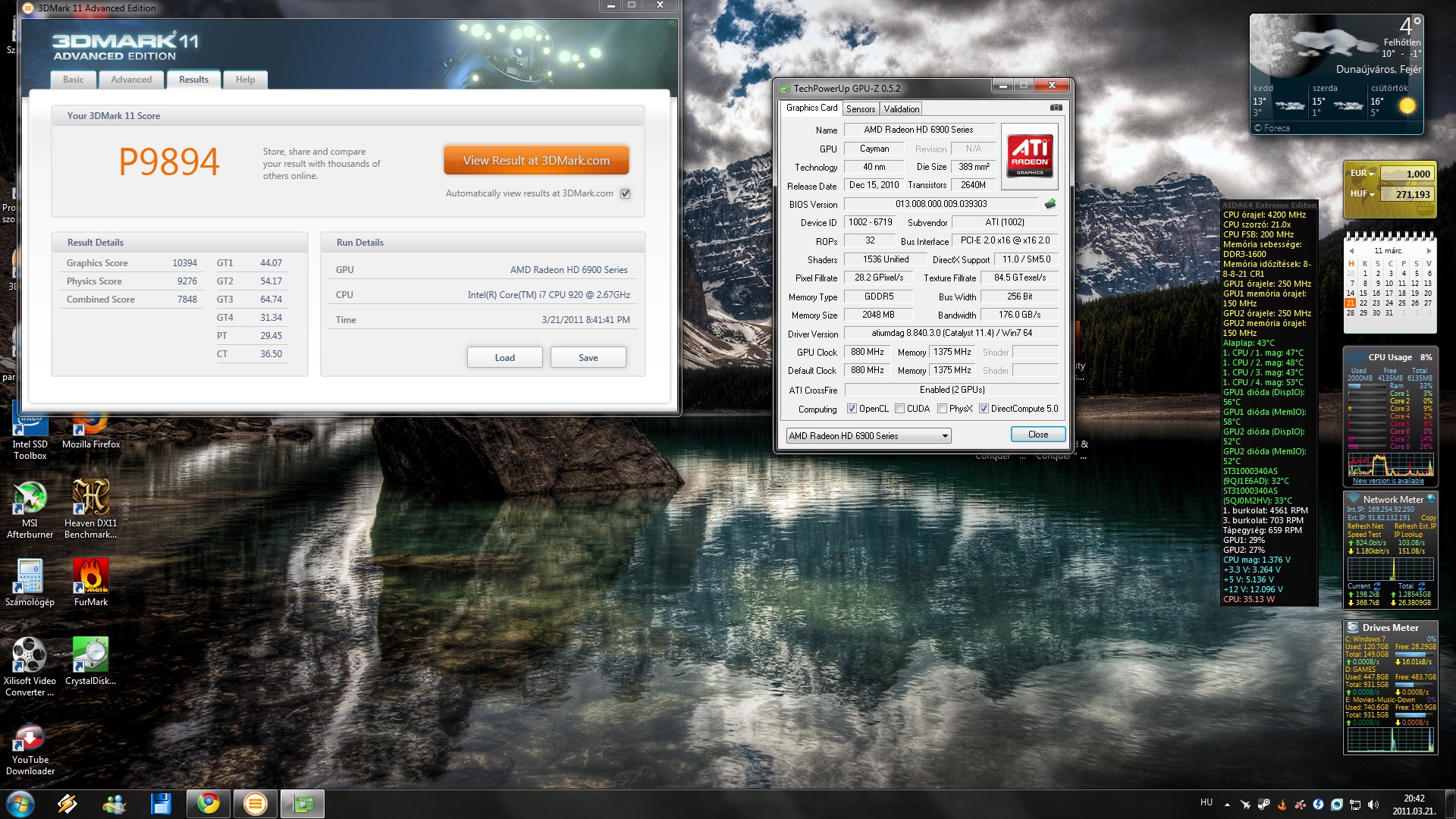Screen dimensions: 1456x819
Task: Click the EUR amount field showing 1,000
Action: (1407, 174)
